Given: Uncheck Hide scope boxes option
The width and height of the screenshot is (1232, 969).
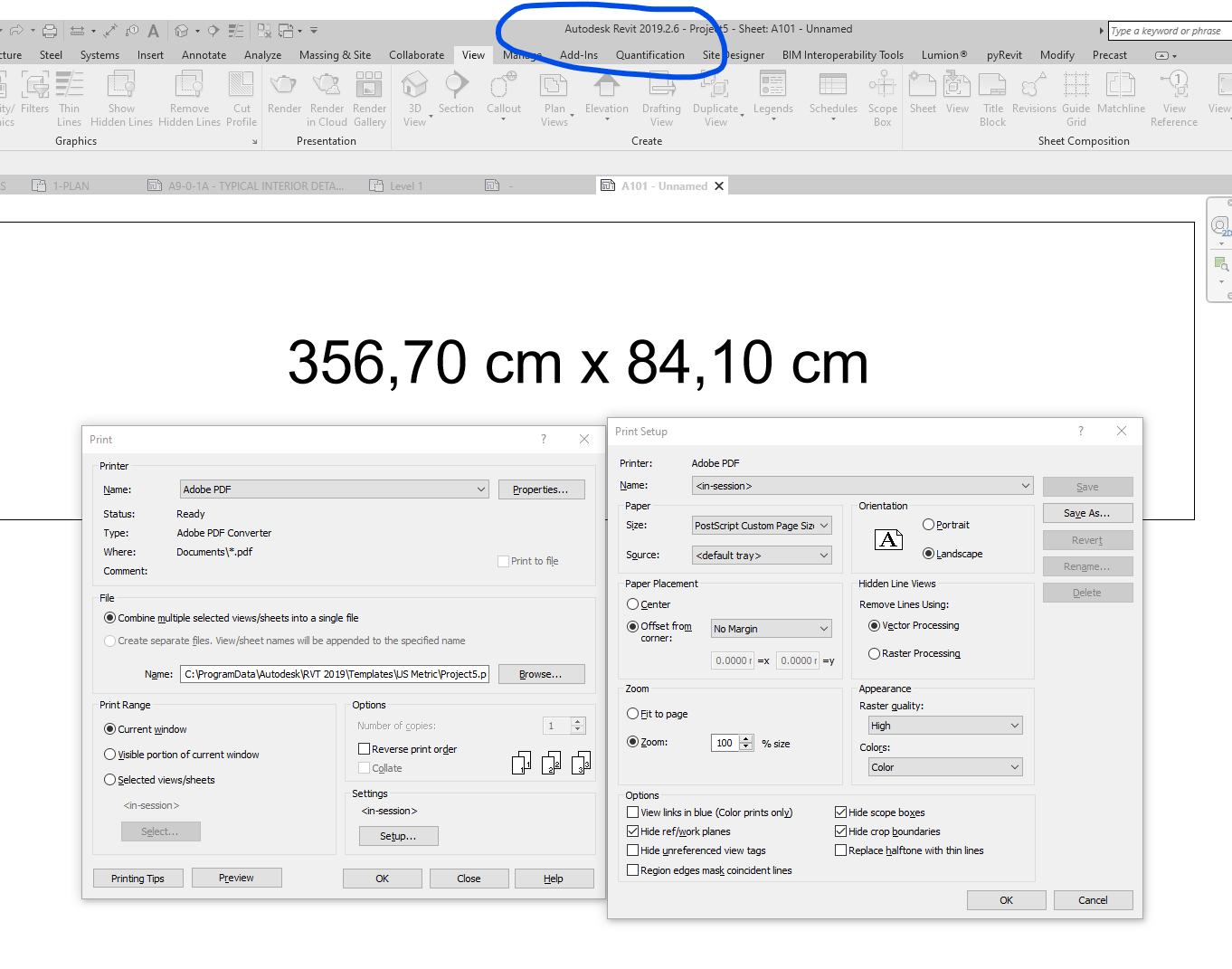Looking at the screenshot, I should 841,812.
